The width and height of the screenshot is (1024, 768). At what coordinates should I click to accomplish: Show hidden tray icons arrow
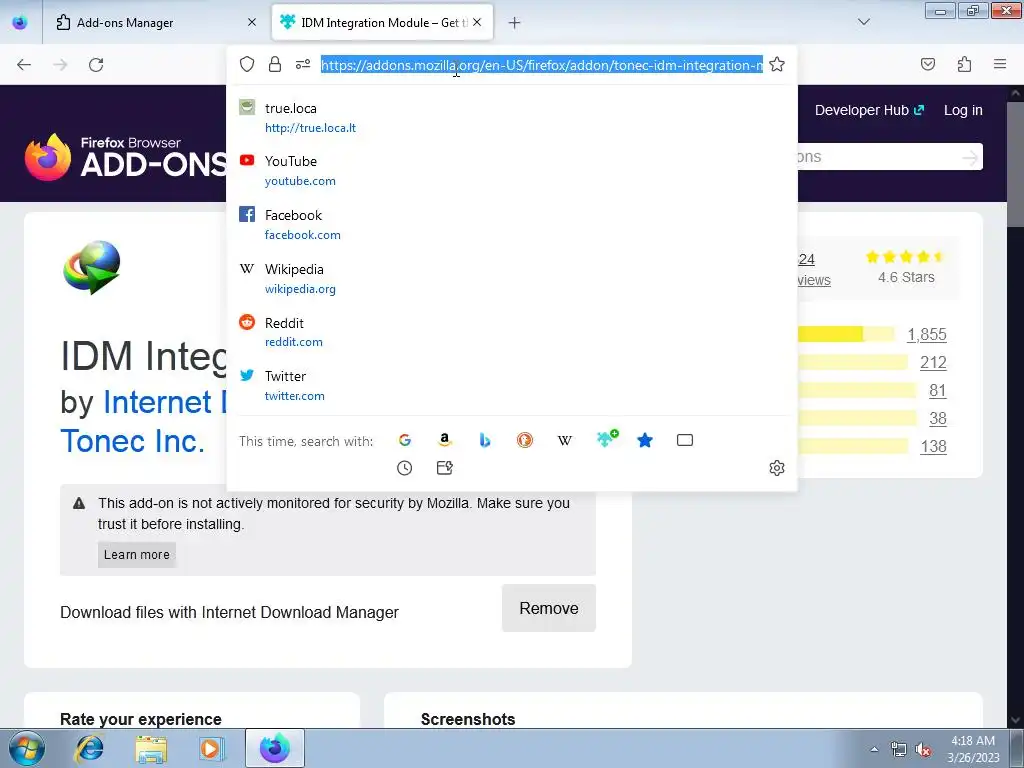click(x=874, y=749)
